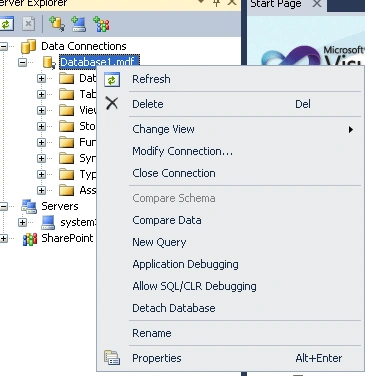Click the folder icon beside Dat
Viewport: 365px width, 376px height.
tap(66, 79)
